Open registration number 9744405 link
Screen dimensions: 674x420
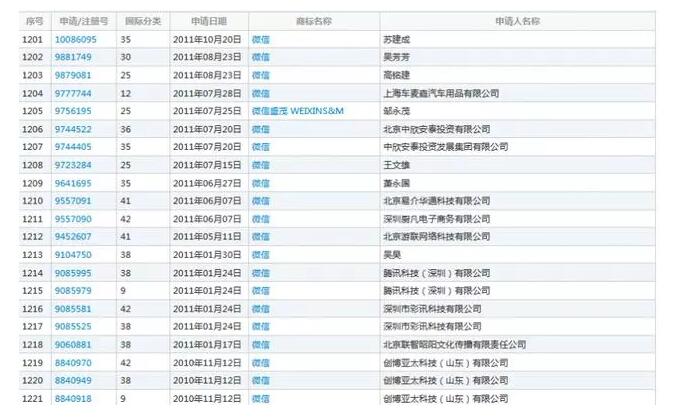tap(73, 147)
